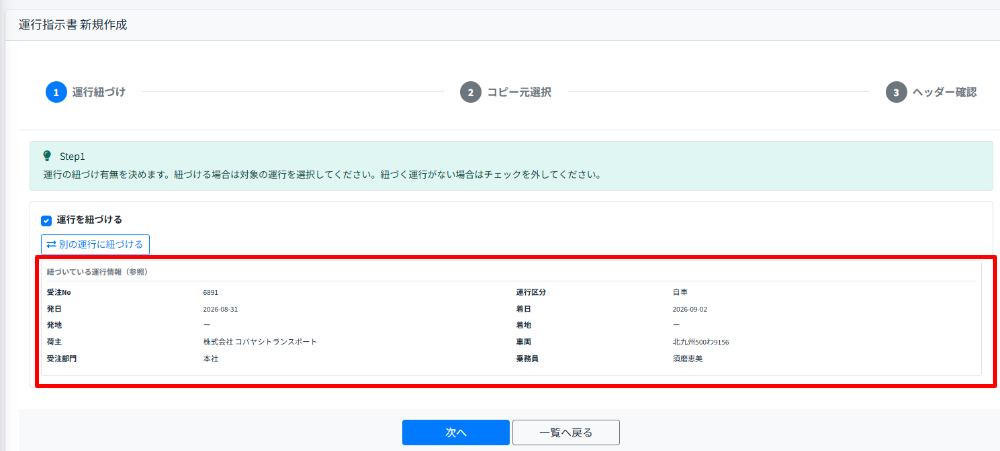Image resolution: width=1000 pixels, height=451 pixels.
Task: Go to step 2 コピー元選択
Action: [x=505, y=92]
